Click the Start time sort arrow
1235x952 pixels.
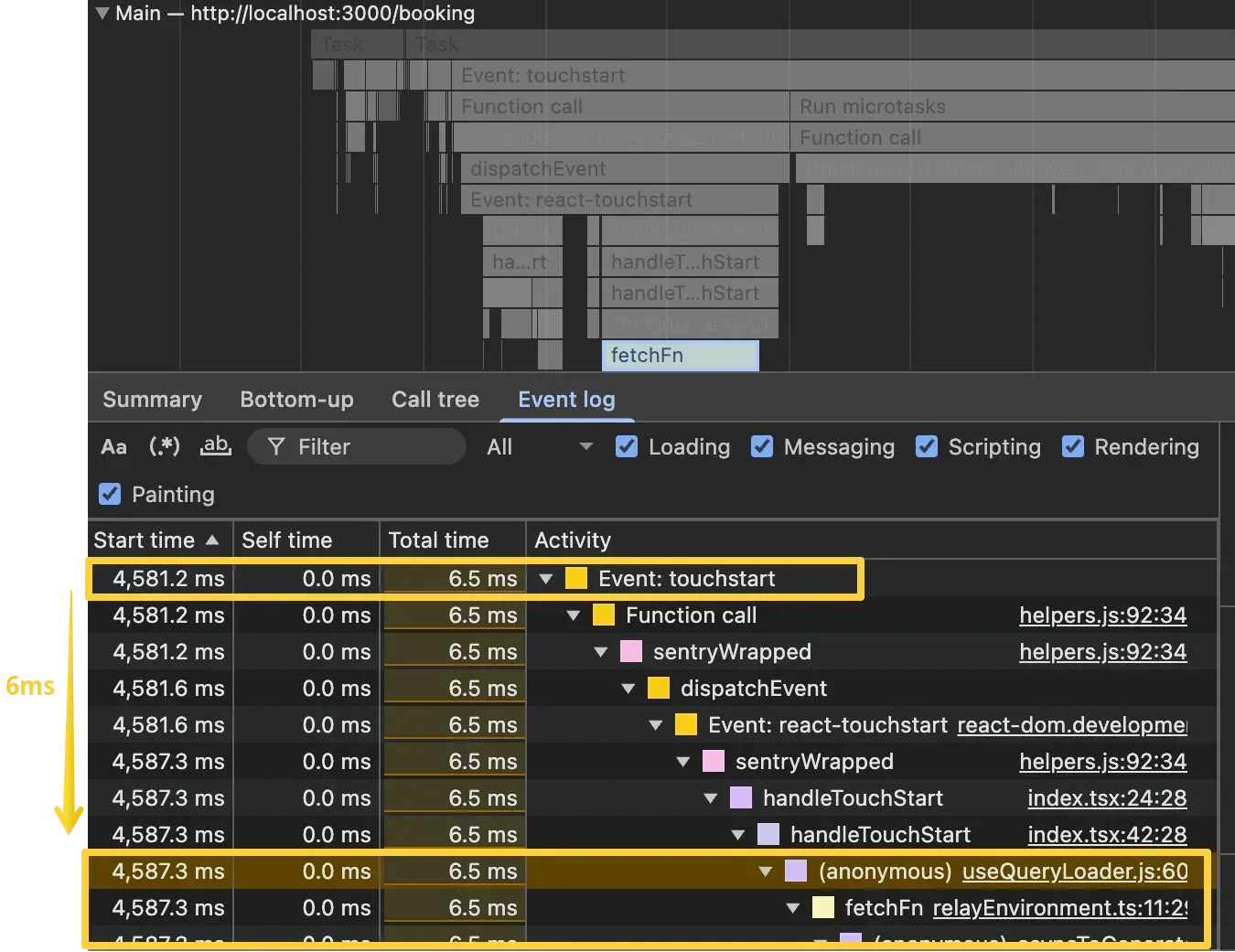(212, 540)
